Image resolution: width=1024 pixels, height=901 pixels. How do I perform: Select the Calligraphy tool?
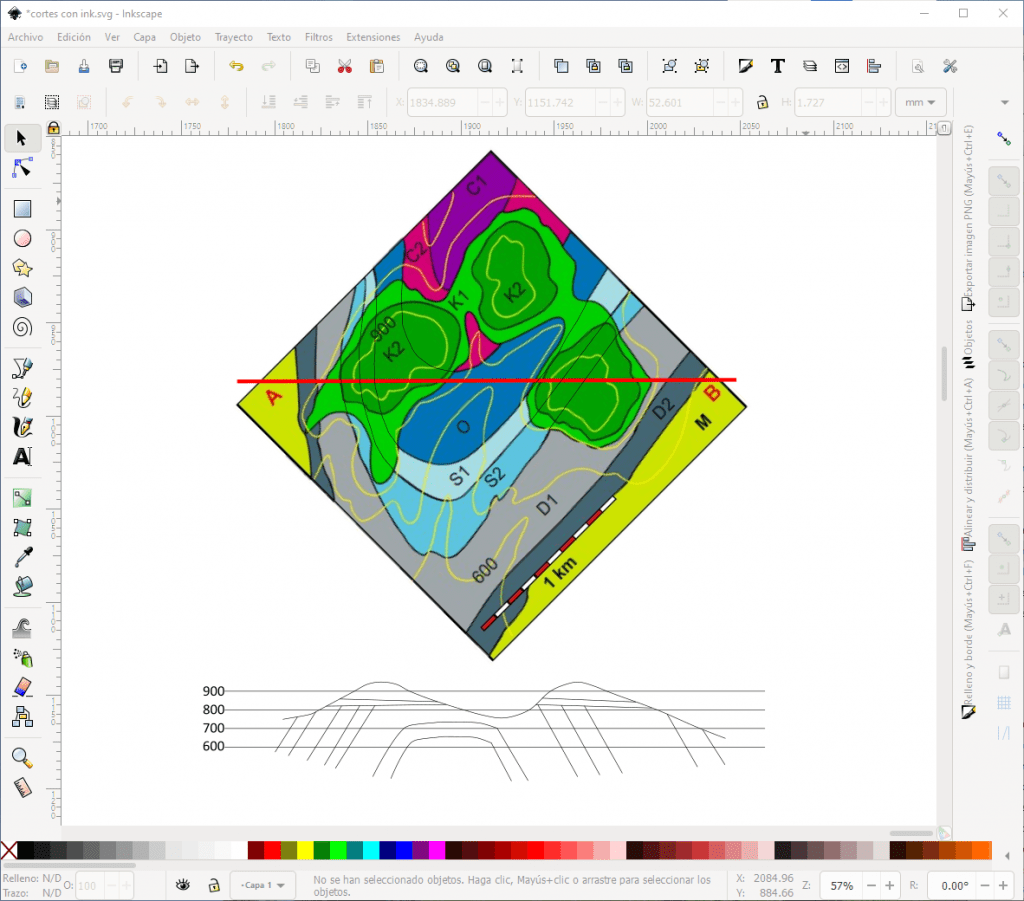coord(22,427)
